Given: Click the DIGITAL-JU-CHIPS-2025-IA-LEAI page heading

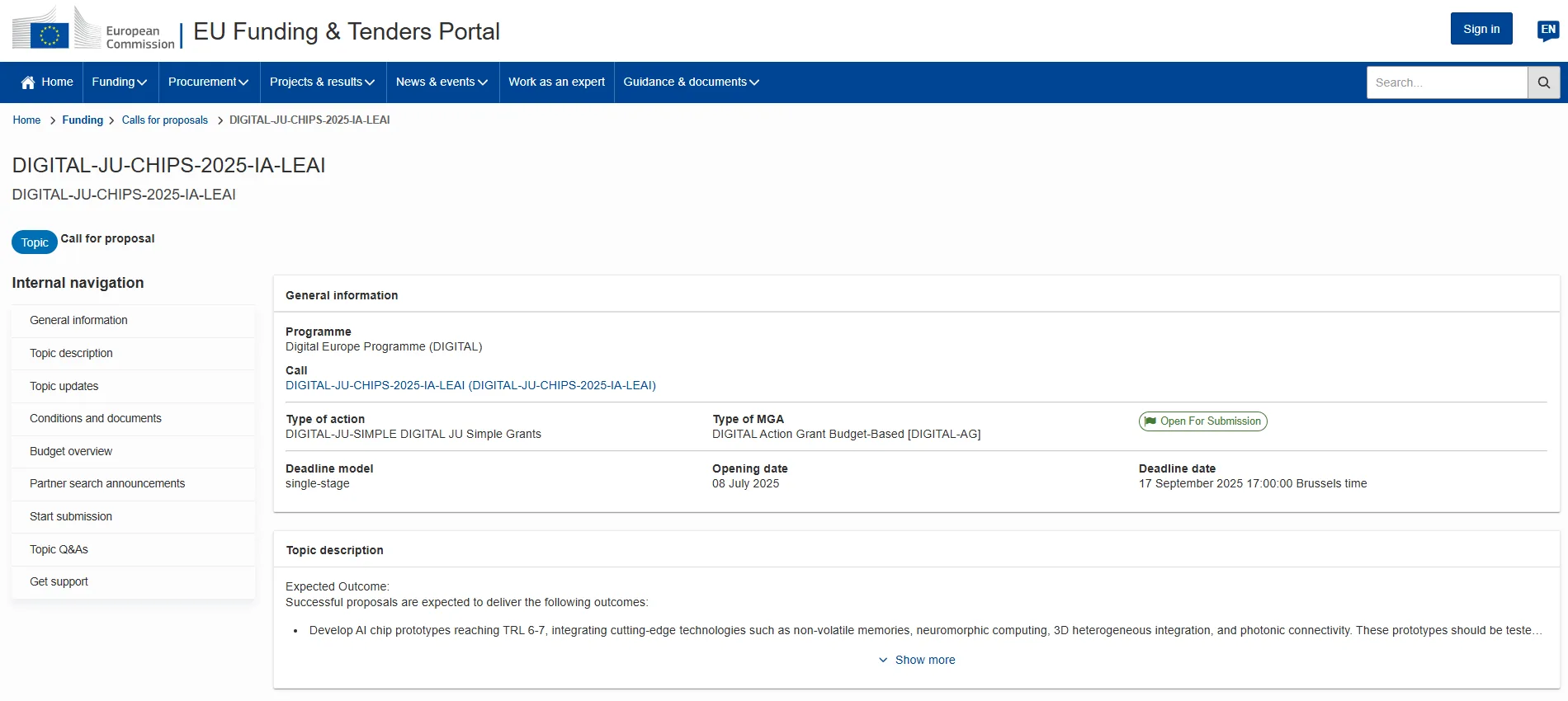Looking at the screenshot, I should (168, 166).
